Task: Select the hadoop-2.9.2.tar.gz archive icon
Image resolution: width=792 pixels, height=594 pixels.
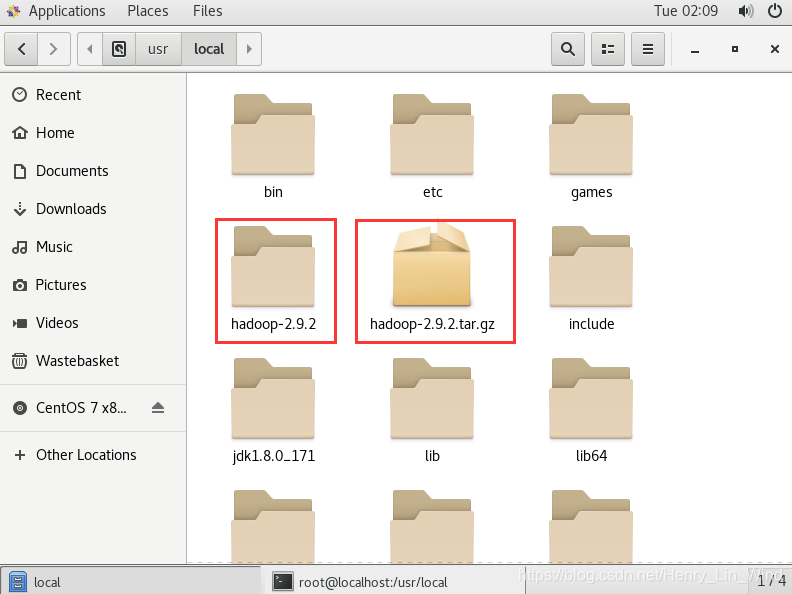Action: pyautogui.click(x=432, y=264)
